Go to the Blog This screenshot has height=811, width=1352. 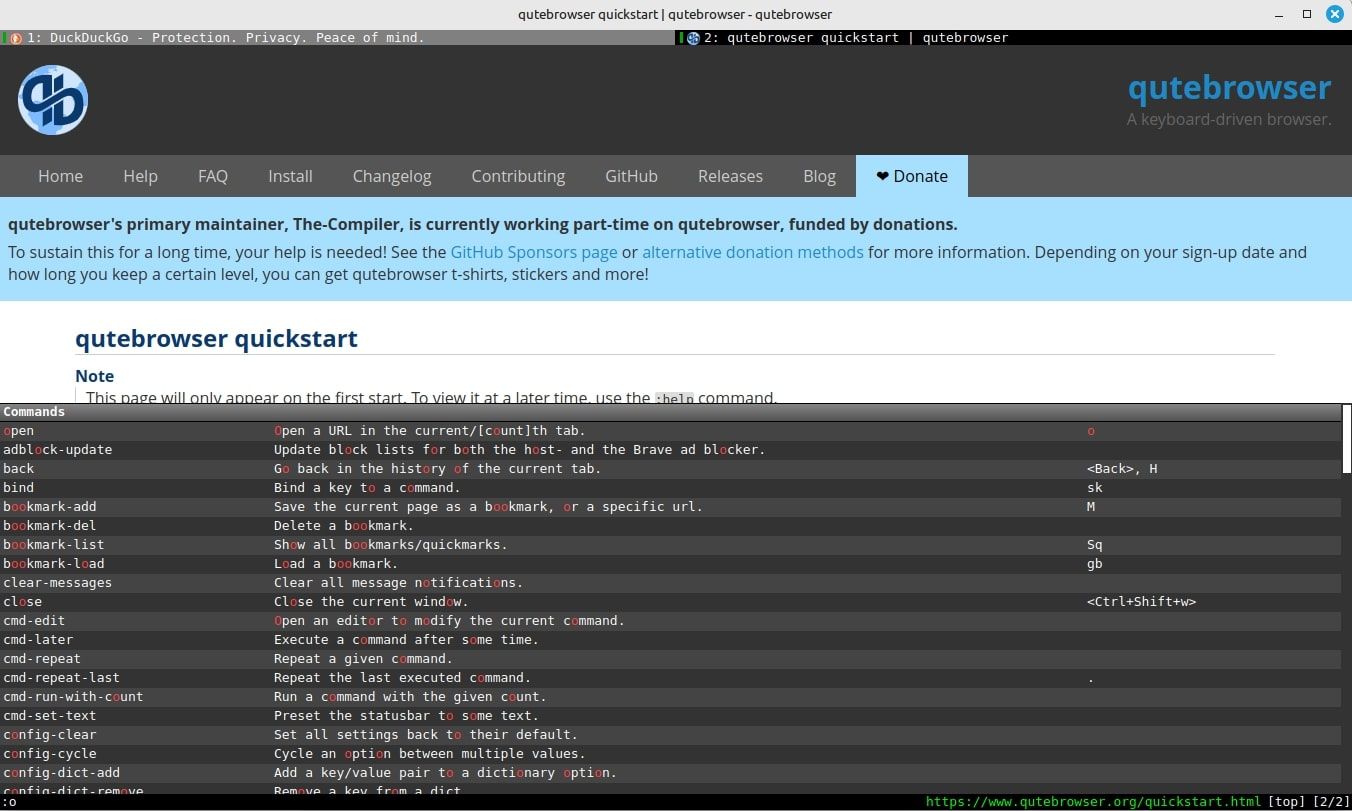819,176
